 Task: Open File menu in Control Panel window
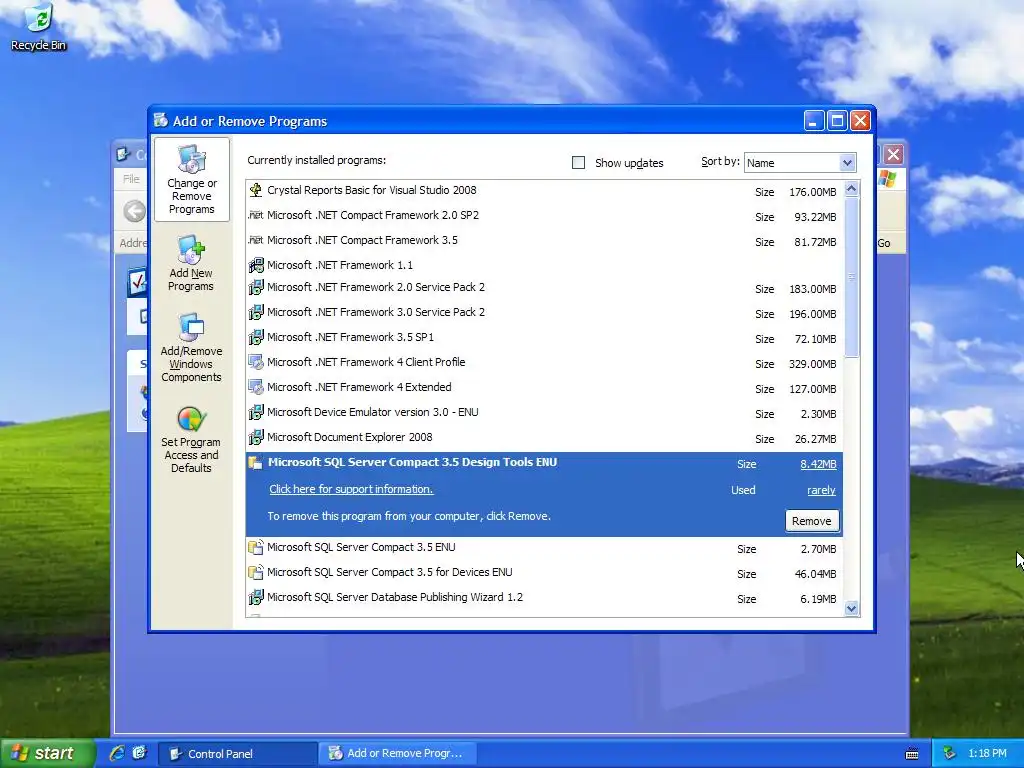(131, 178)
